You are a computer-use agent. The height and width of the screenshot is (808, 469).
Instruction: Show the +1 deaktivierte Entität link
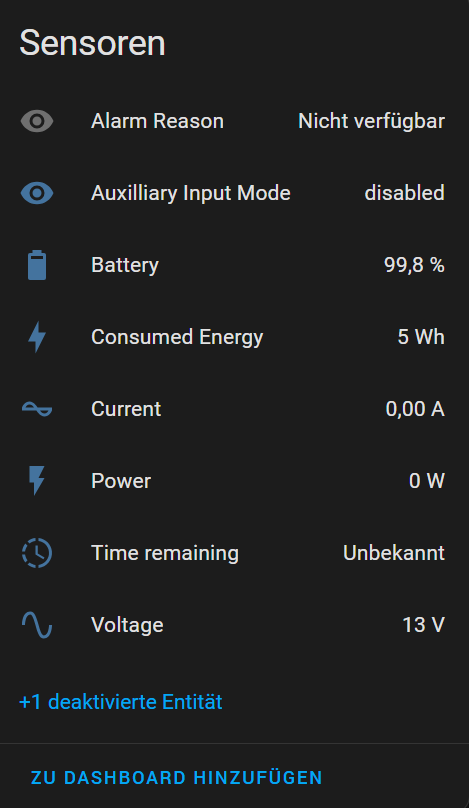click(x=121, y=702)
